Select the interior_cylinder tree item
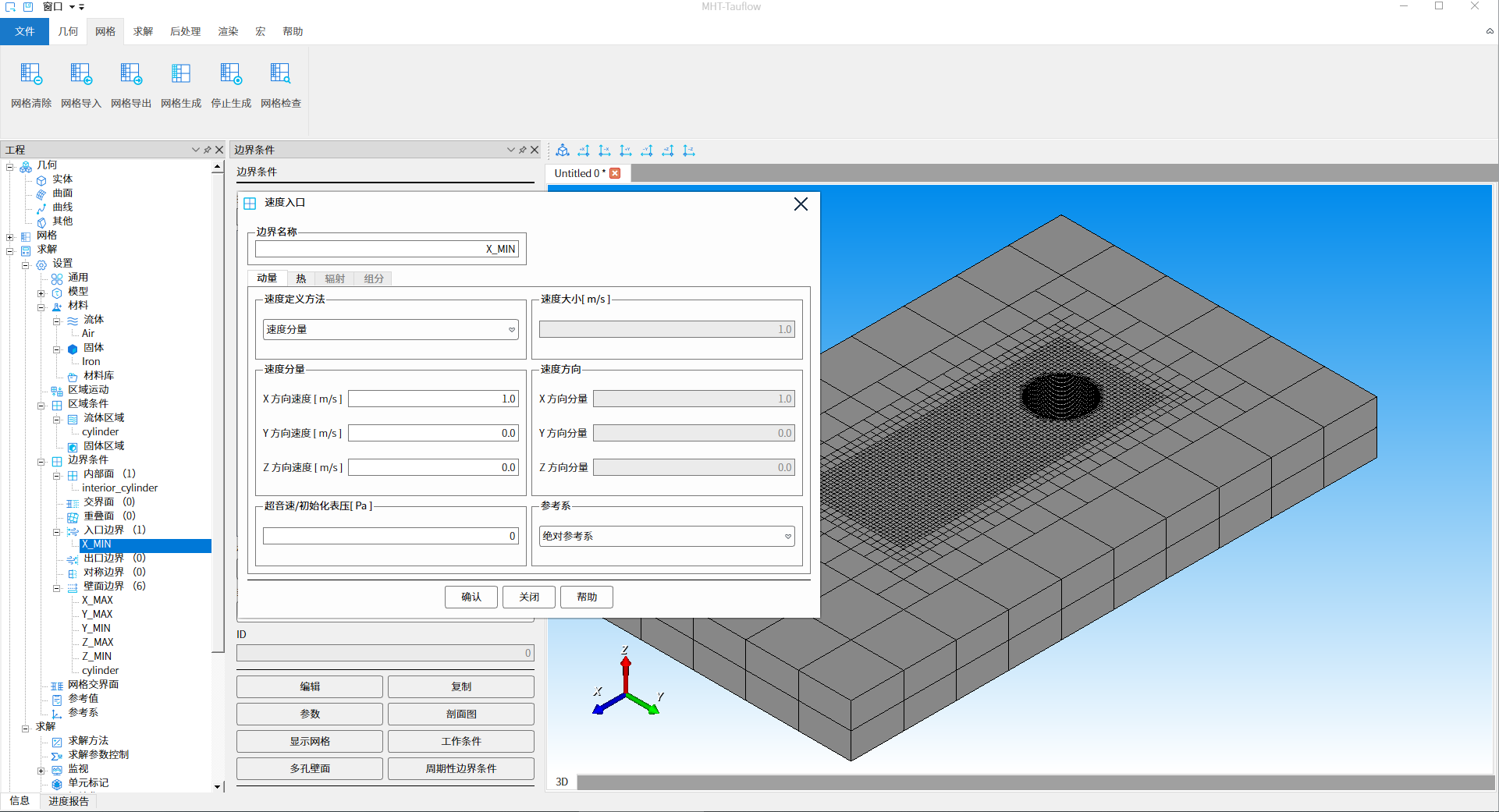Viewport: 1499px width, 812px height. tap(119, 488)
